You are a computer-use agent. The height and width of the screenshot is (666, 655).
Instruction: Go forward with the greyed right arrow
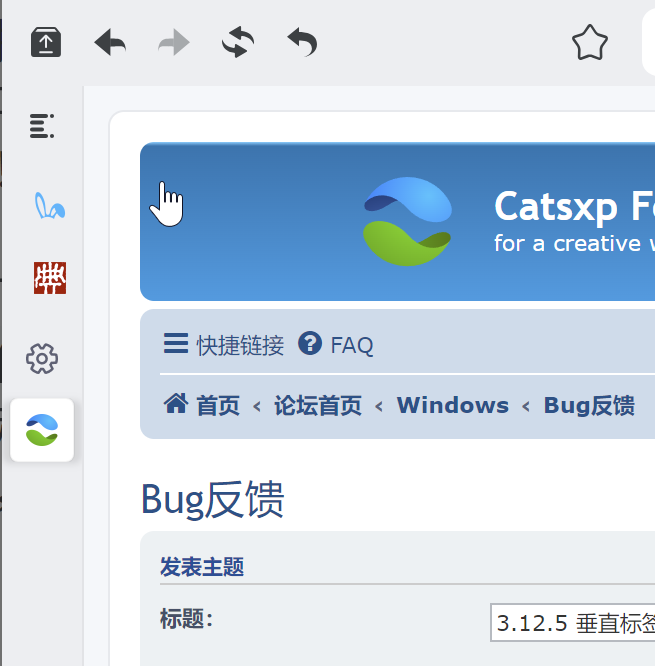tap(174, 42)
